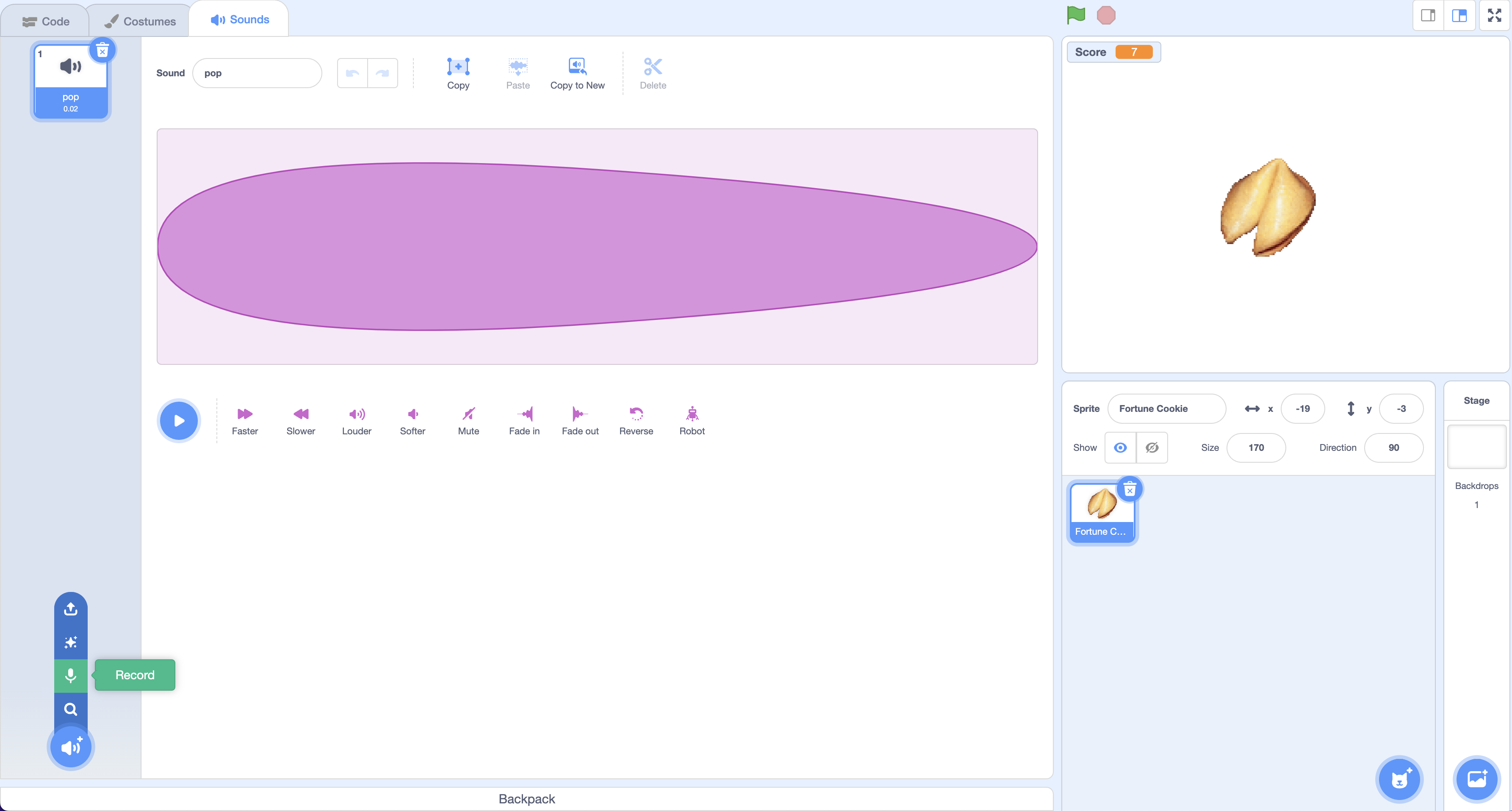
Task: Hide the sprite using crossed-eye toggle
Action: point(1152,447)
